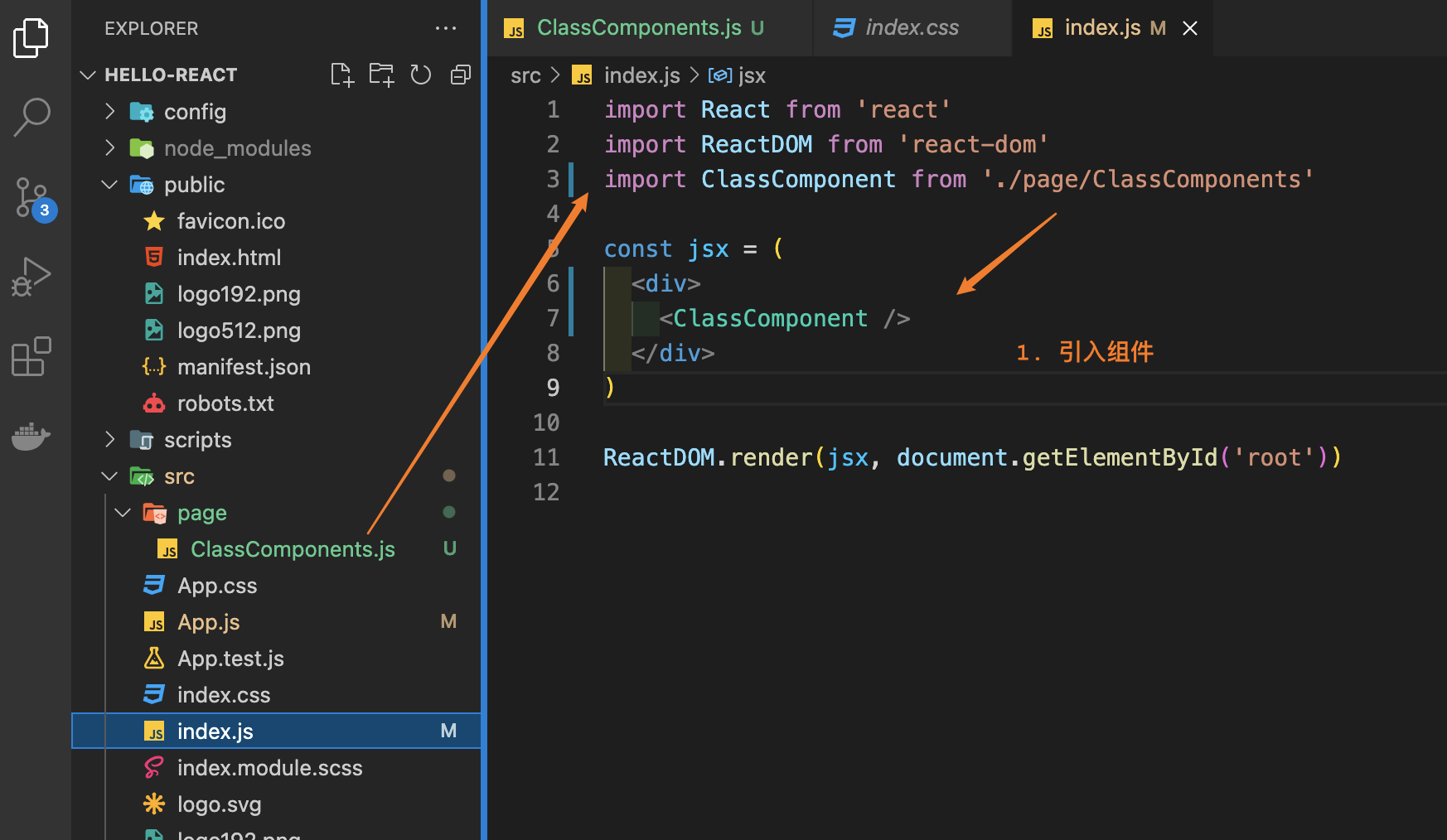Image resolution: width=1447 pixels, height=840 pixels.
Task: Open the Search view in activity bar
Action: click(x=31, y=117)
